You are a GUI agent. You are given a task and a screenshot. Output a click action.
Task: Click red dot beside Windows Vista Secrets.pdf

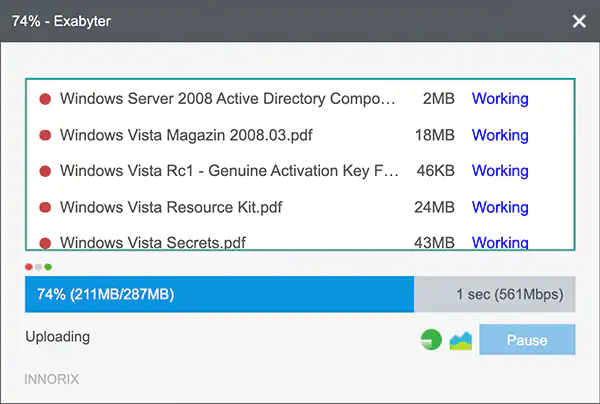[45, 243]
